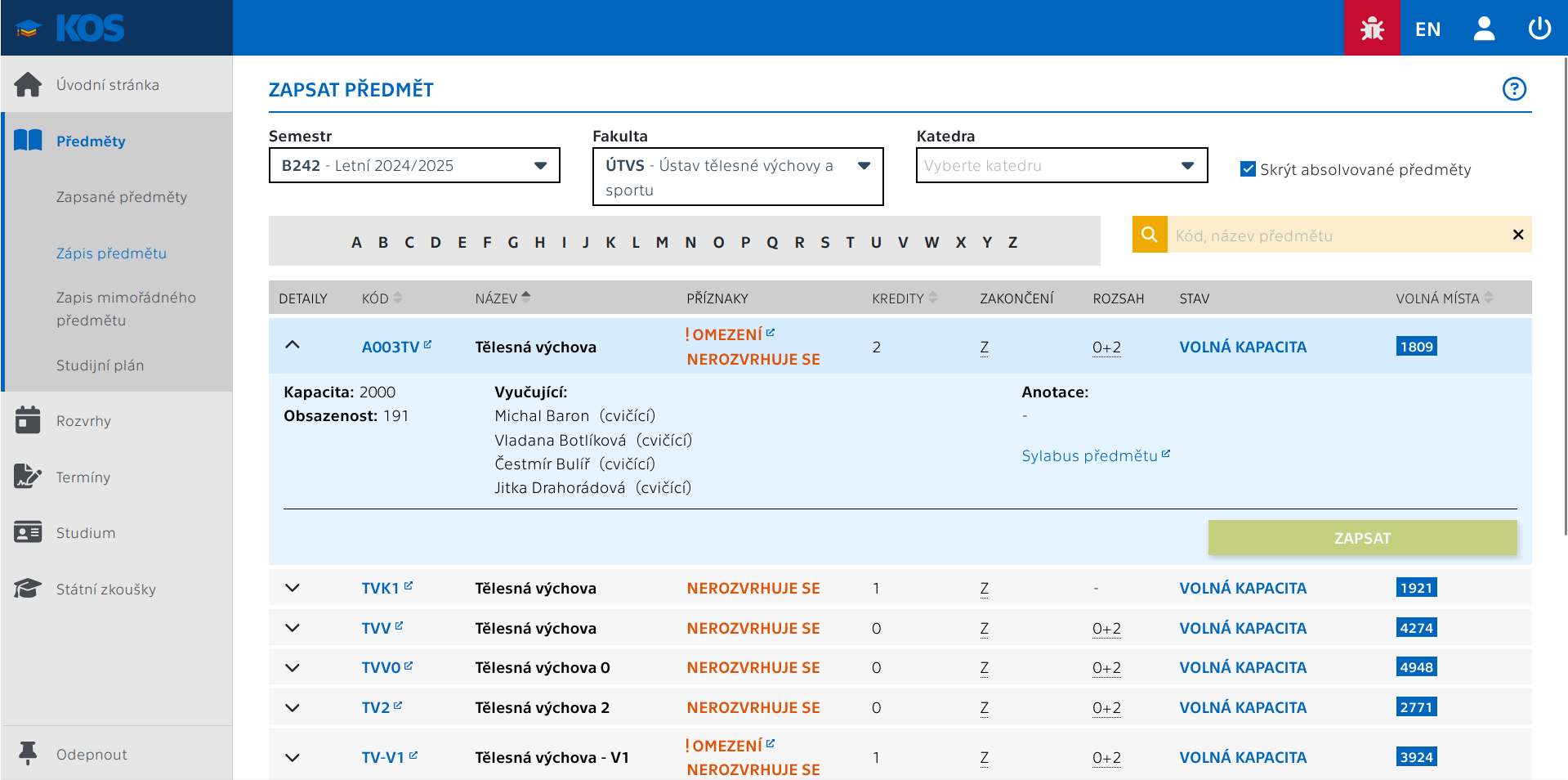Viewport: 1568px width, 780px height.
Task: Open the house icon beside Úvodní stránka
Action: (28, 84)
